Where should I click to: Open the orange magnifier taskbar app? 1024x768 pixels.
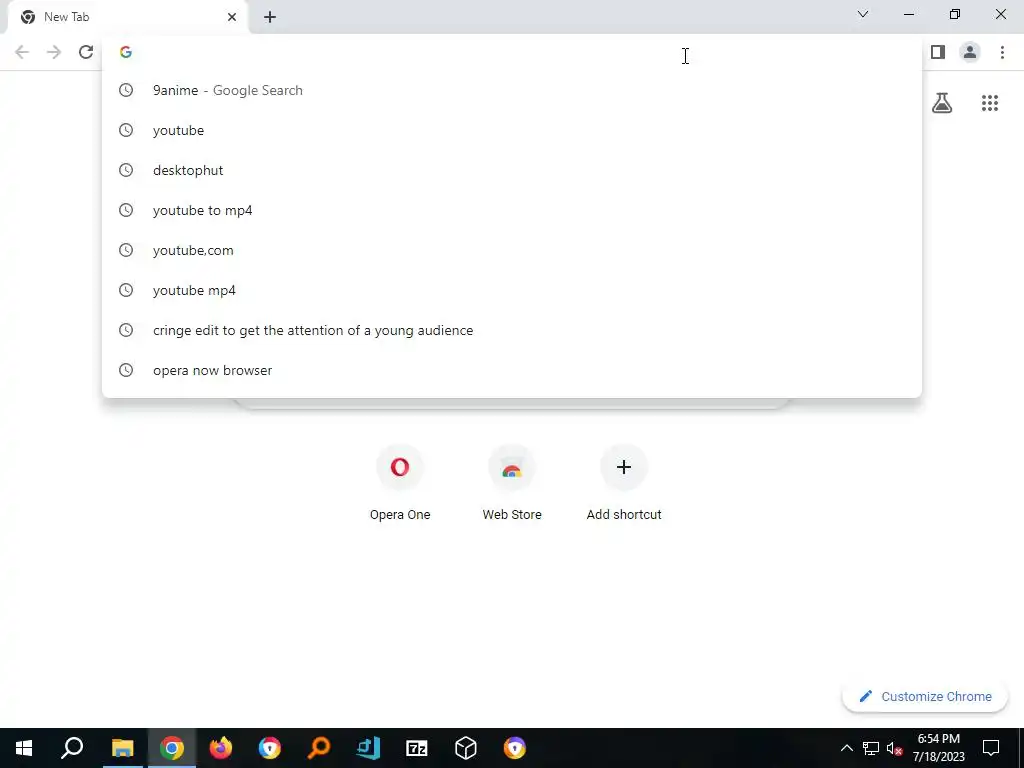[x=319, y=748]
